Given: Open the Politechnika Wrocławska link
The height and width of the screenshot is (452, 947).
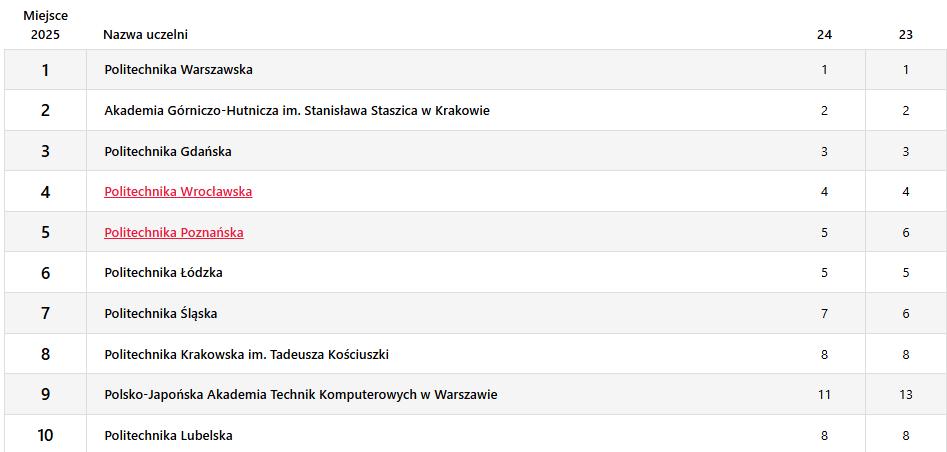Looking at the screenshot, I should pos(178,192).
